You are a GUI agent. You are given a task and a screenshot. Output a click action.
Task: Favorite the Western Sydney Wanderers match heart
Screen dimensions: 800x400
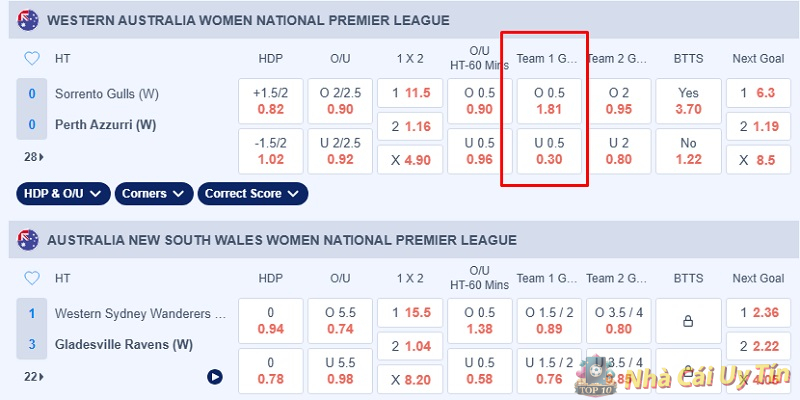pyautogui.click(x=32, y=278)
